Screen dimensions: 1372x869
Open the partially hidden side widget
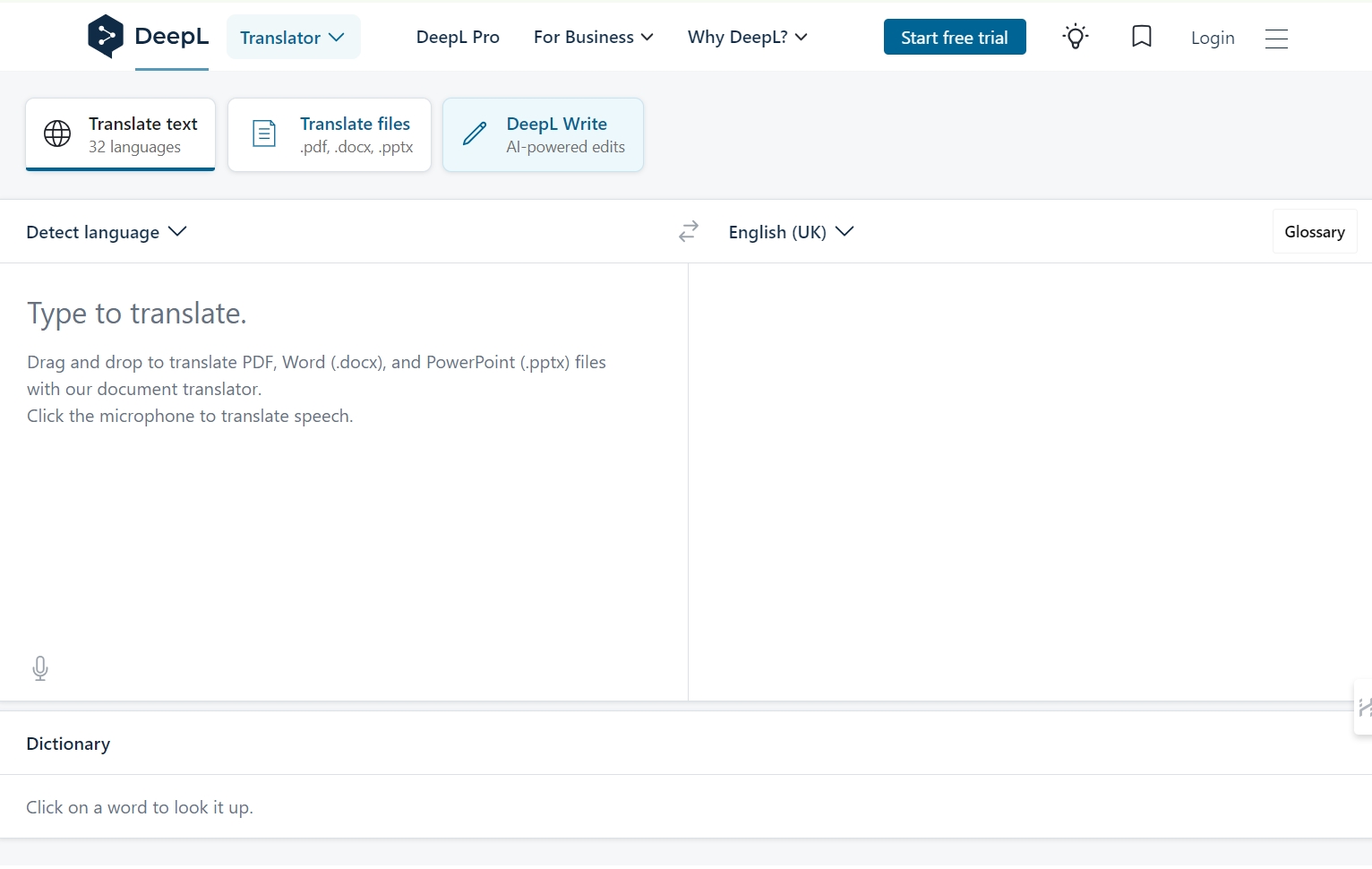click(1363, 708)
